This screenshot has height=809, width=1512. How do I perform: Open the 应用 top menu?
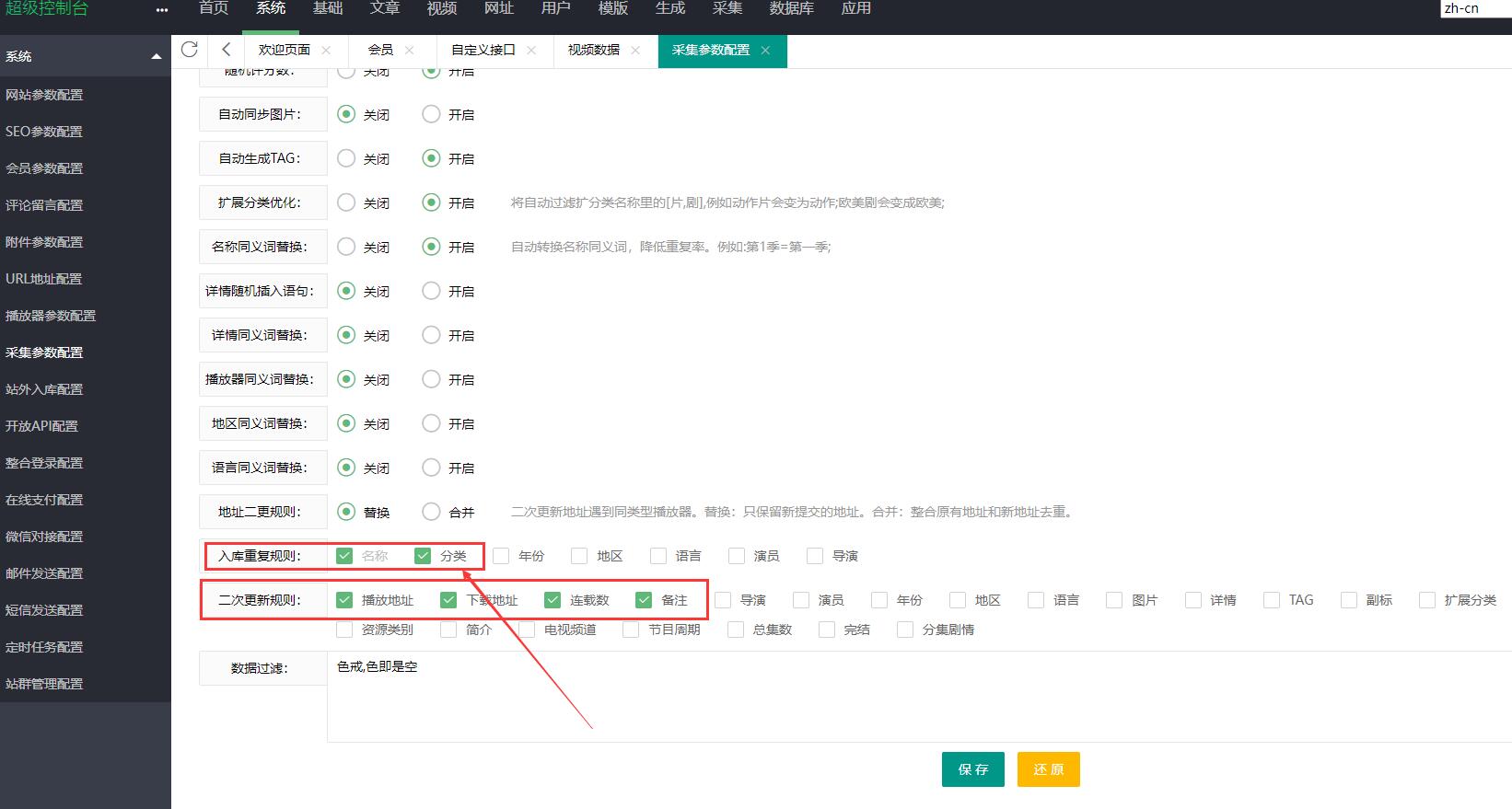[x=856, y=8]
